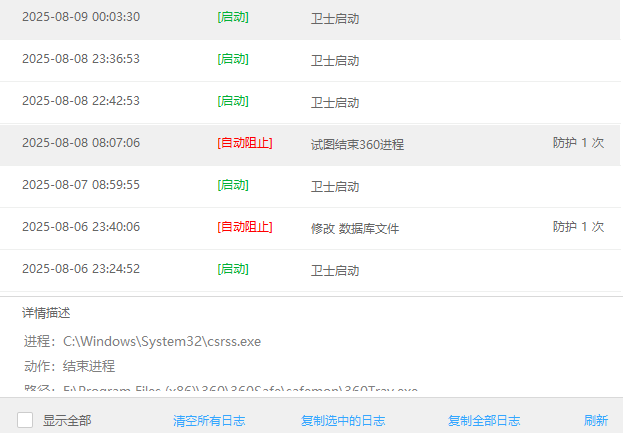
Task: Select the log timestamp 2025-08-08 23:36:53
Action: tap(81, 59)
